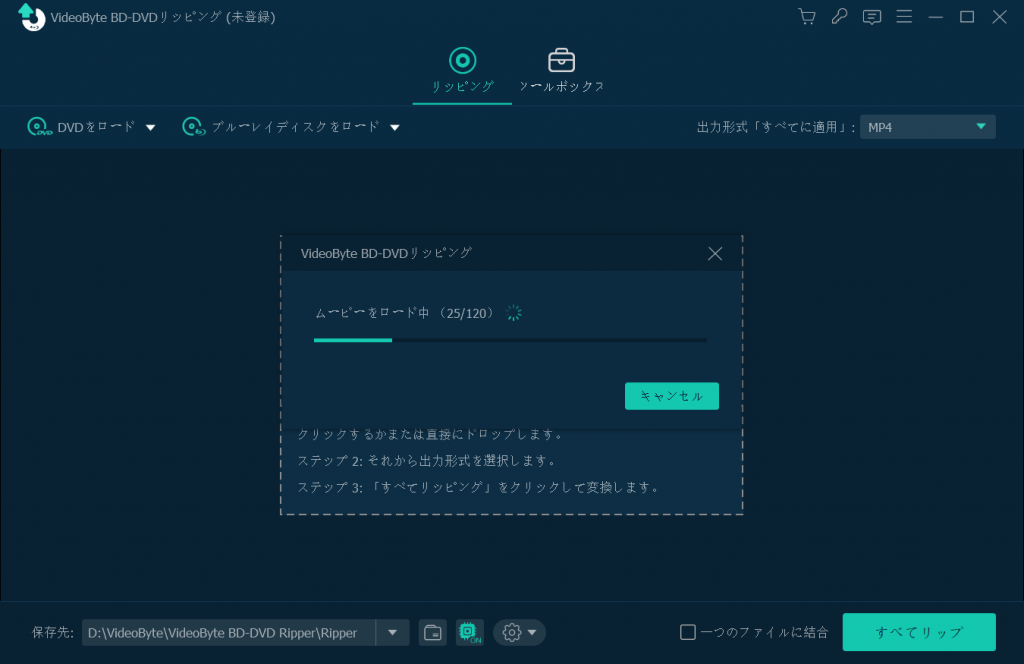Screen dimensions: 1024x664
Task: Open the hamburger menu in title bar
Action: pos(904,17)
